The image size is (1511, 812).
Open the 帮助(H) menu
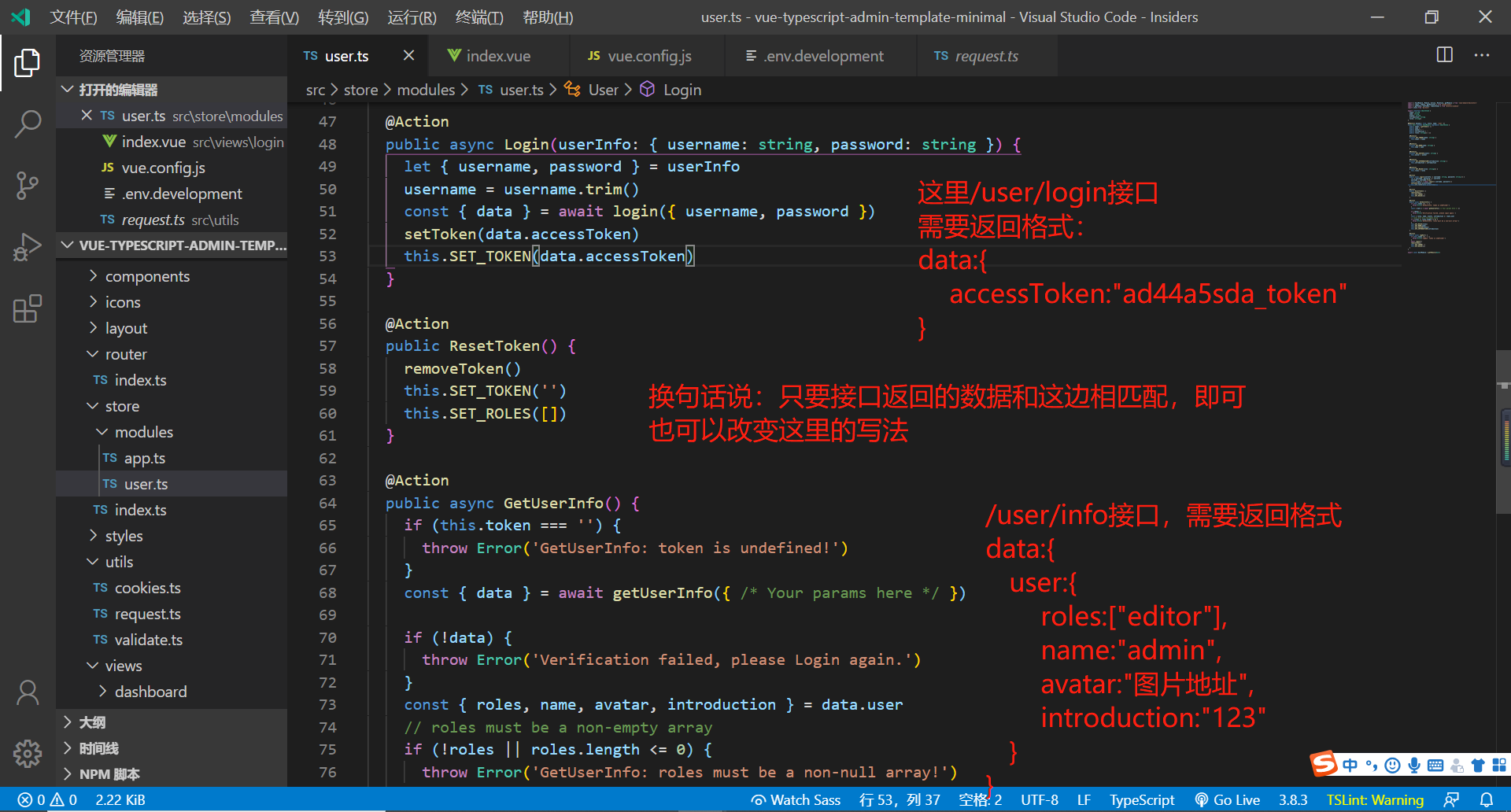(x=548, y=17)
